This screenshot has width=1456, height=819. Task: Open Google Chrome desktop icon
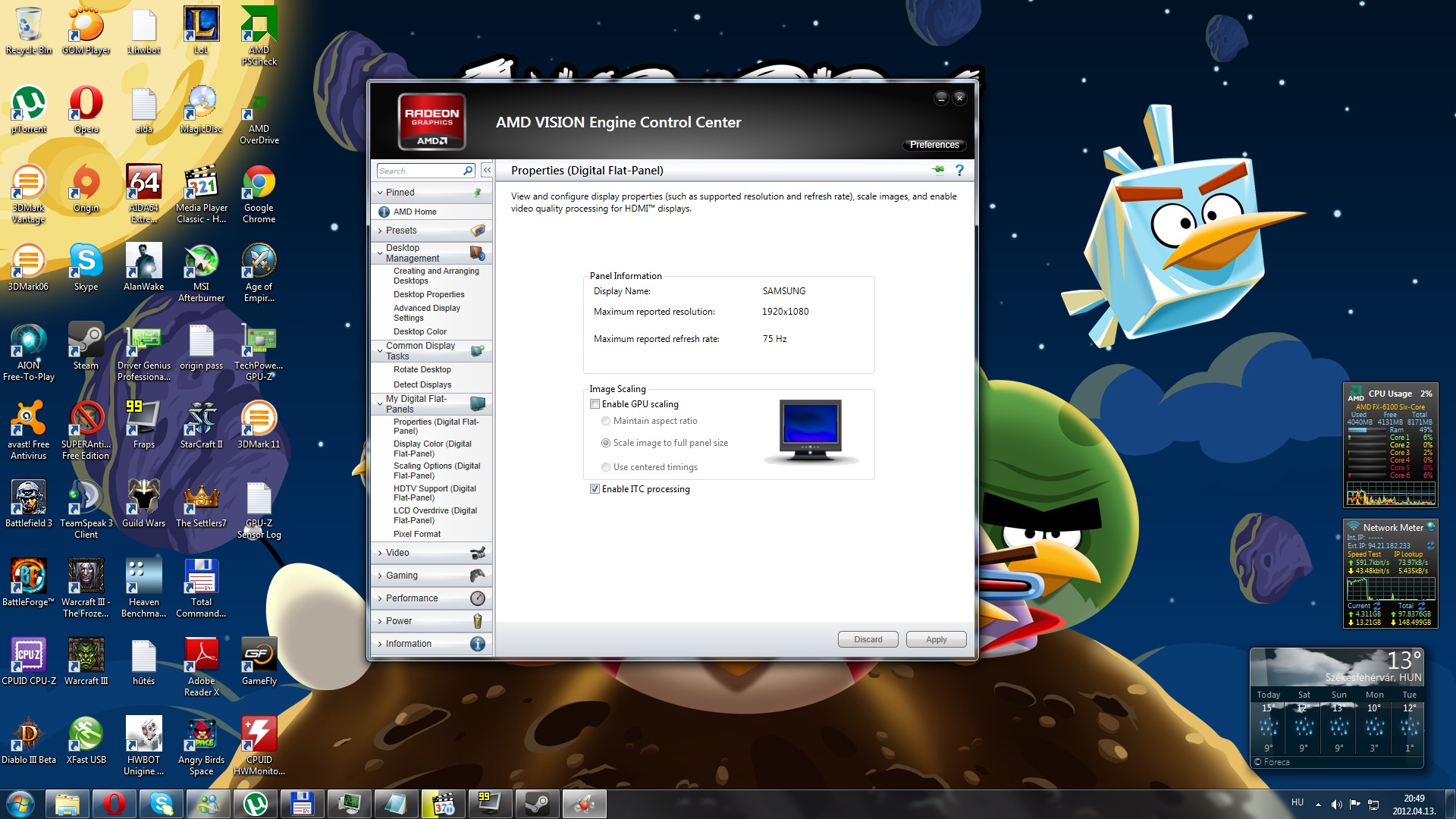pos(259,194)
